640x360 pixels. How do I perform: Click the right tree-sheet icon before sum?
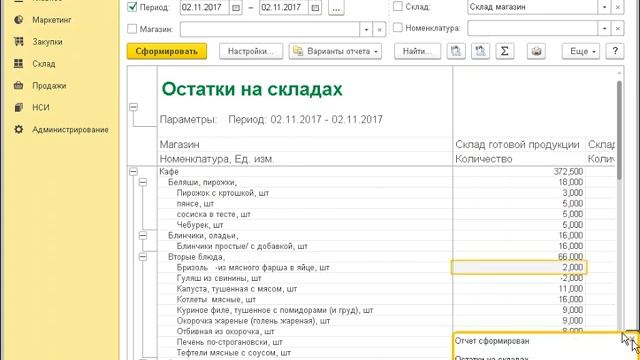(480, 51)
